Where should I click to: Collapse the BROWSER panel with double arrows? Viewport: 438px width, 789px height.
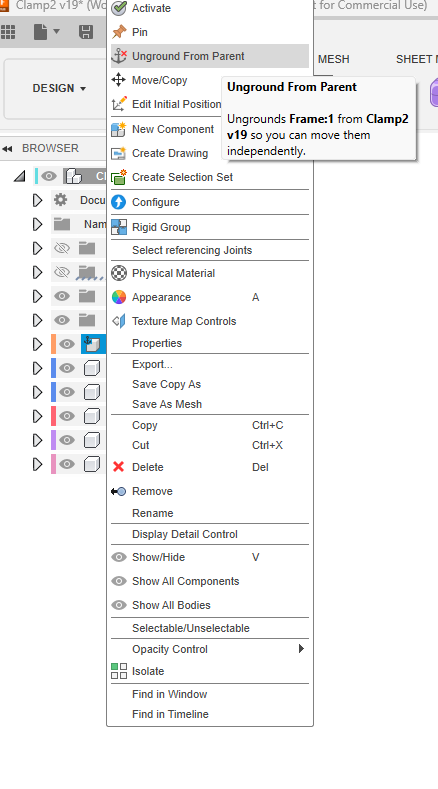tap(7, 148)
